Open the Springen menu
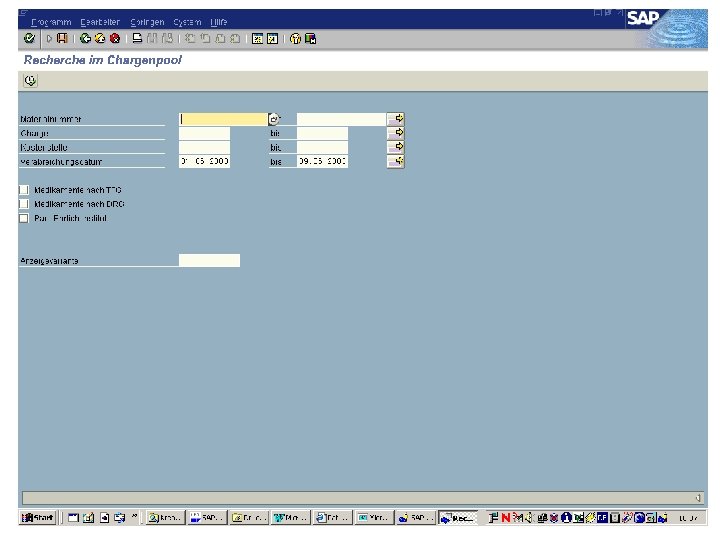 147,22
